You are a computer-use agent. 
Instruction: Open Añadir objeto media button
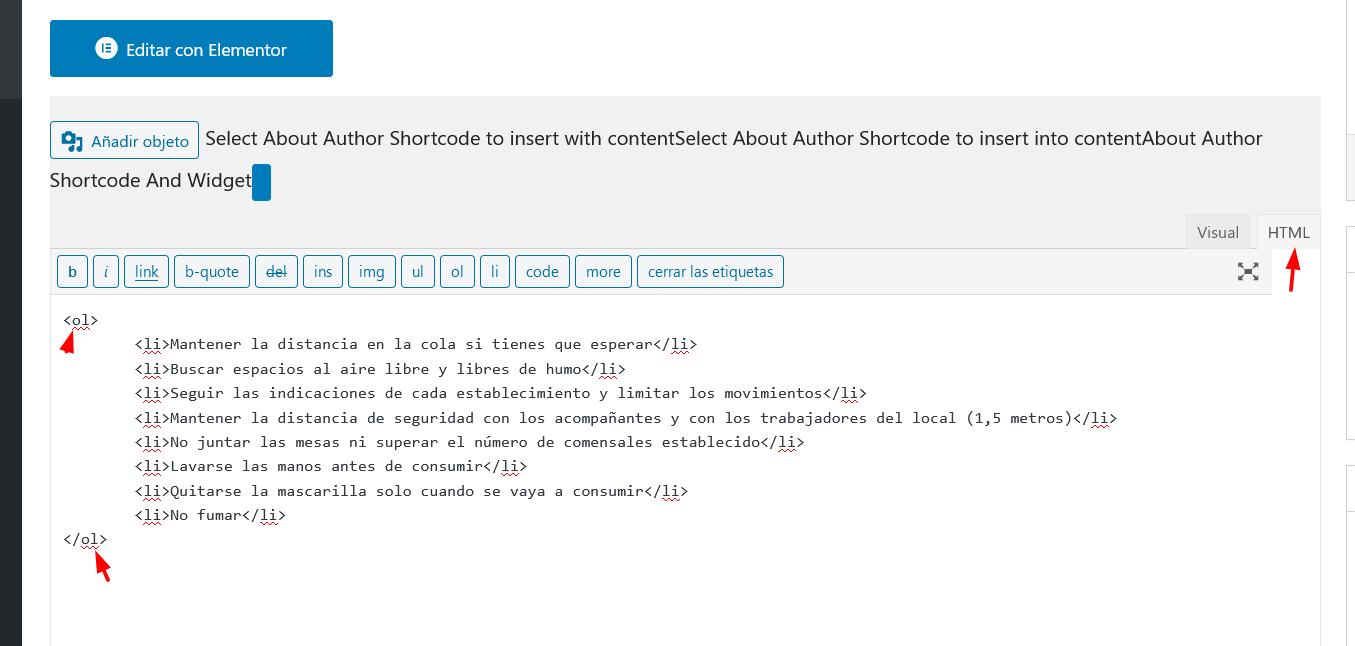(125, 141)
